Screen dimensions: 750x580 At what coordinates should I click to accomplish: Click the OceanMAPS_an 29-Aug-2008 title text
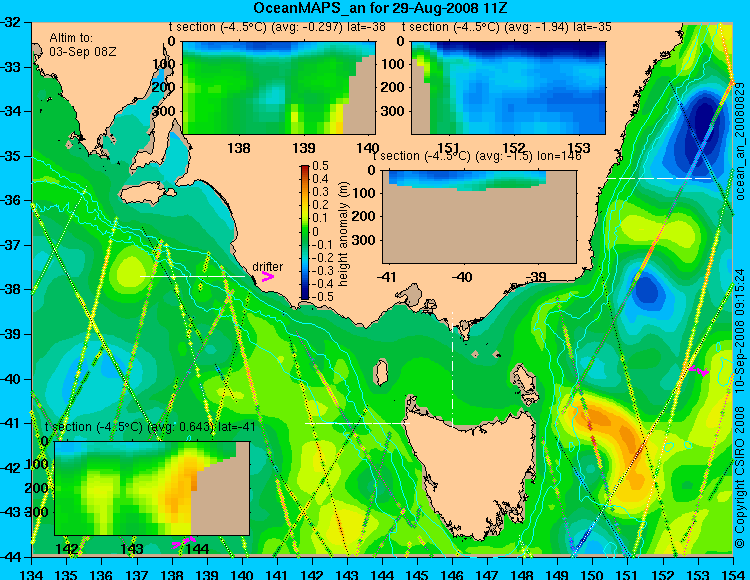380,8
